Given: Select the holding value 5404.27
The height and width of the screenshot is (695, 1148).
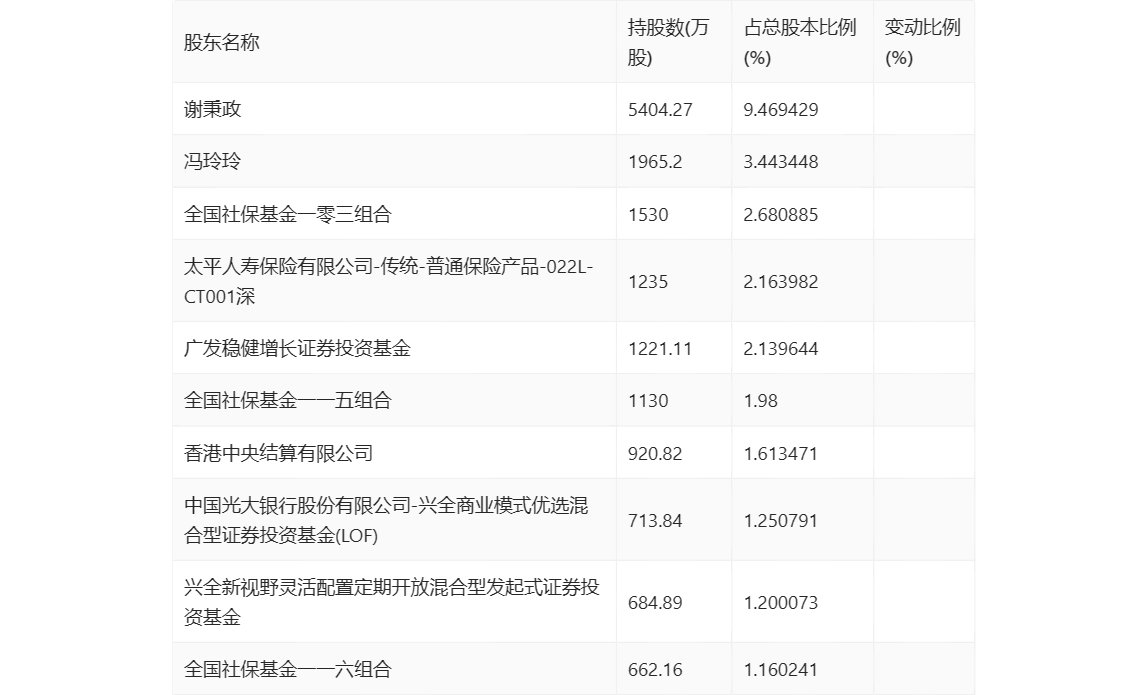Looking at the screenshot, I should click(660, 110).
